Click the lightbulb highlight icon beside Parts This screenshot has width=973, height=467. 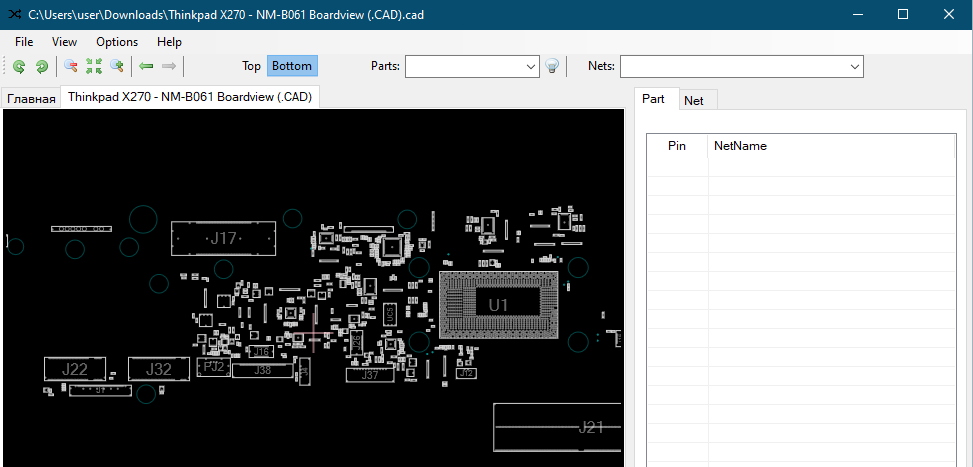pos(552,66)
